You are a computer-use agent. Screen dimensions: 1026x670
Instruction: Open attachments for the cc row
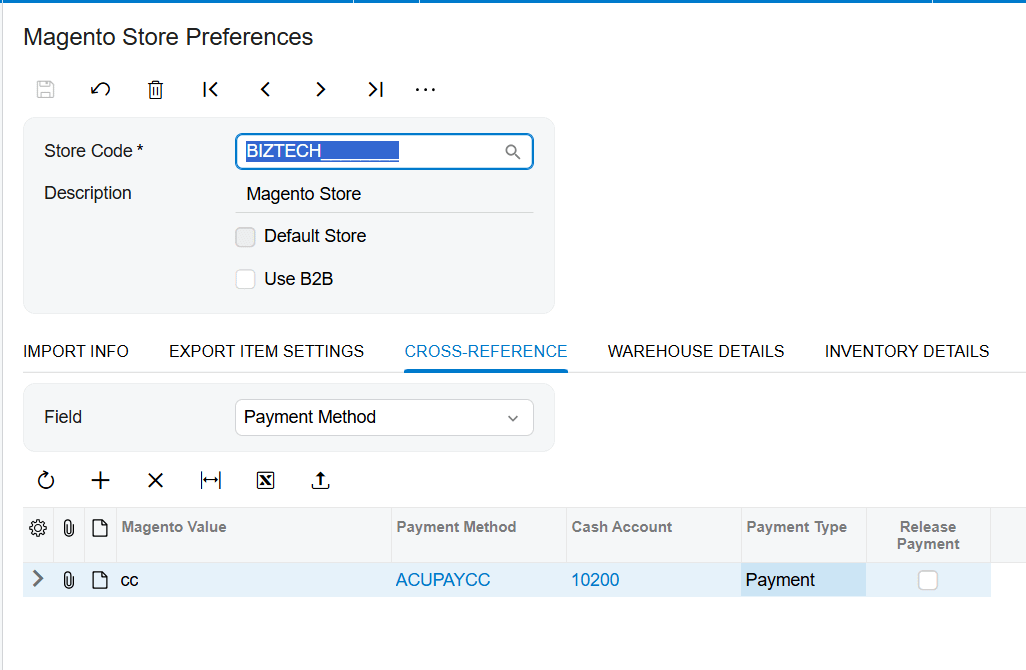[x=69, y=580]
